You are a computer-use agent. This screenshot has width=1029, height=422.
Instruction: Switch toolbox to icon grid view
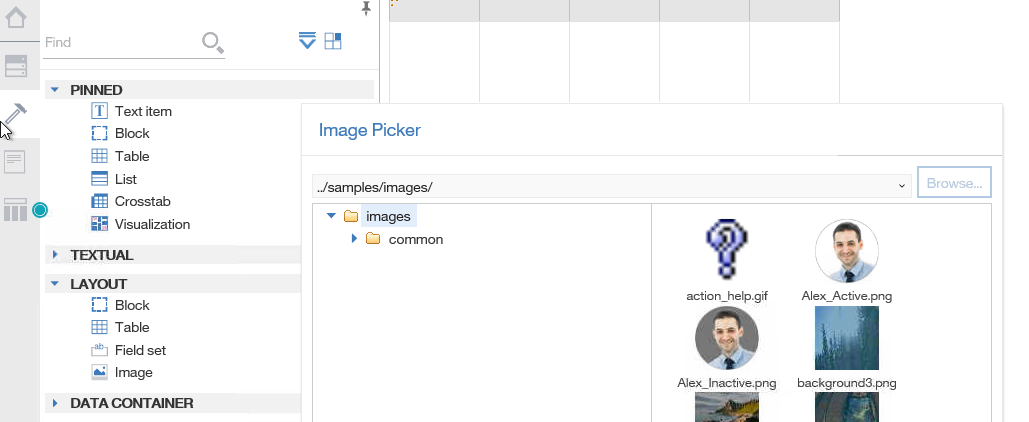point(333,41)
